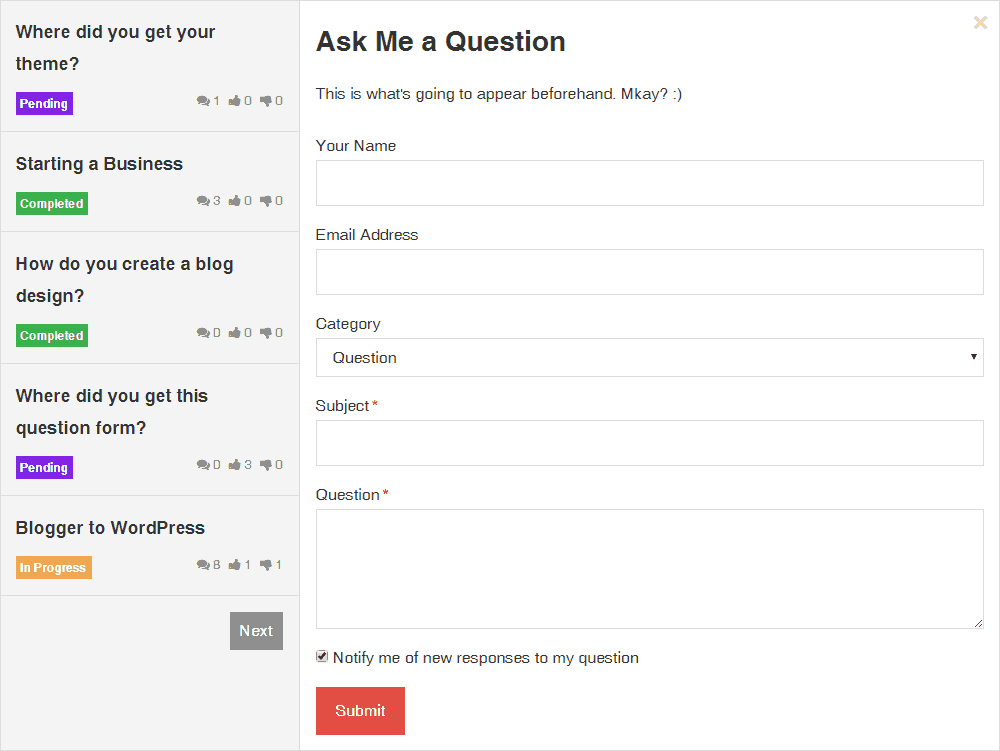
Task: Focus the Email Address field
Action: pyautogui.click(x=649, y=272)
